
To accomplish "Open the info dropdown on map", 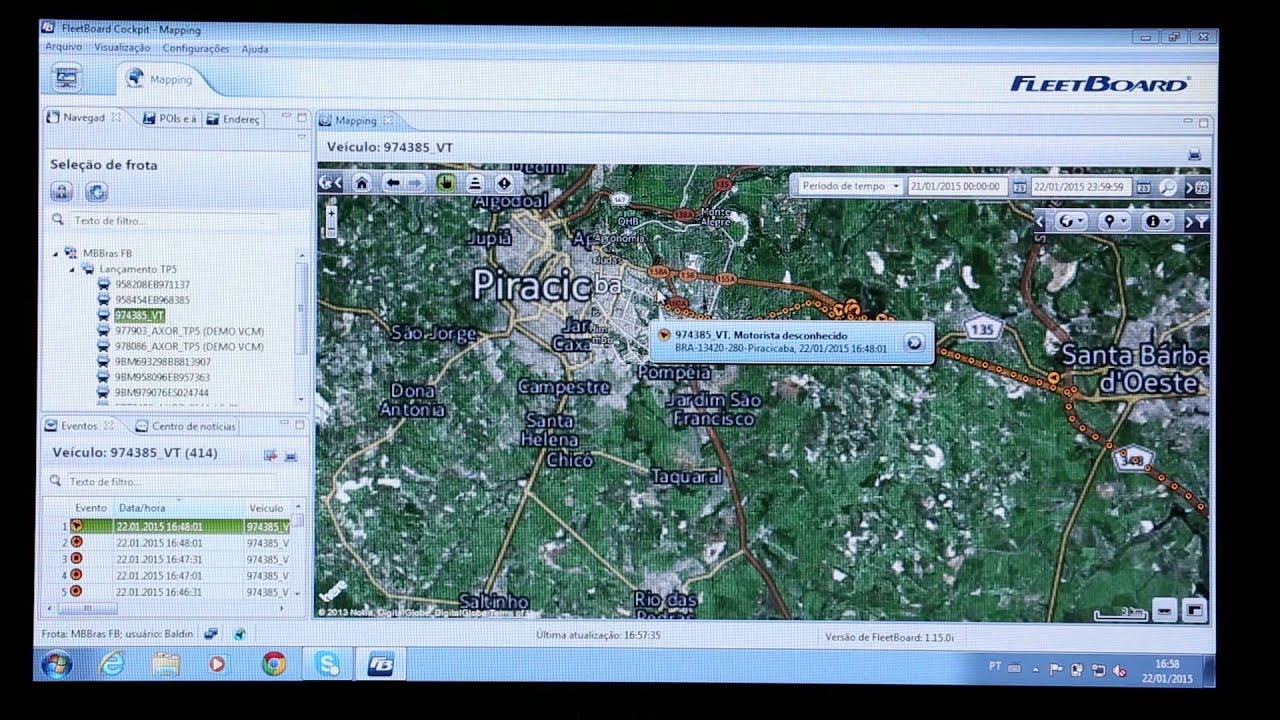I will (x=1158, y=222).
